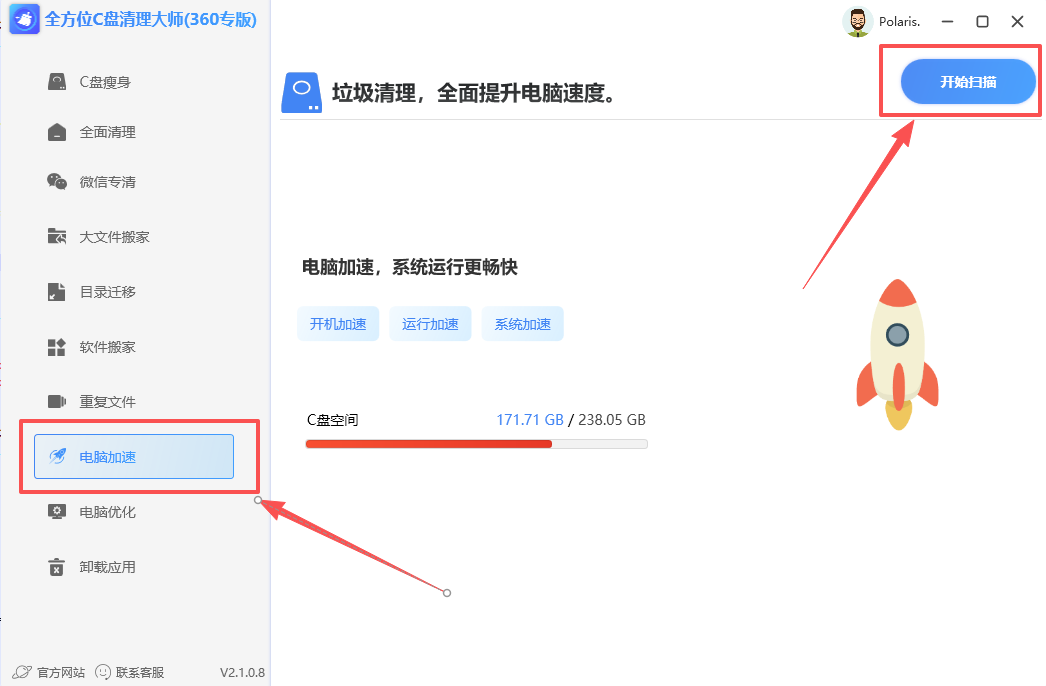Image resolution: width=1046 pixels, height=686 pixels.
Task: Click the red C盘空间 usage bar
Action: click(430, 443)
